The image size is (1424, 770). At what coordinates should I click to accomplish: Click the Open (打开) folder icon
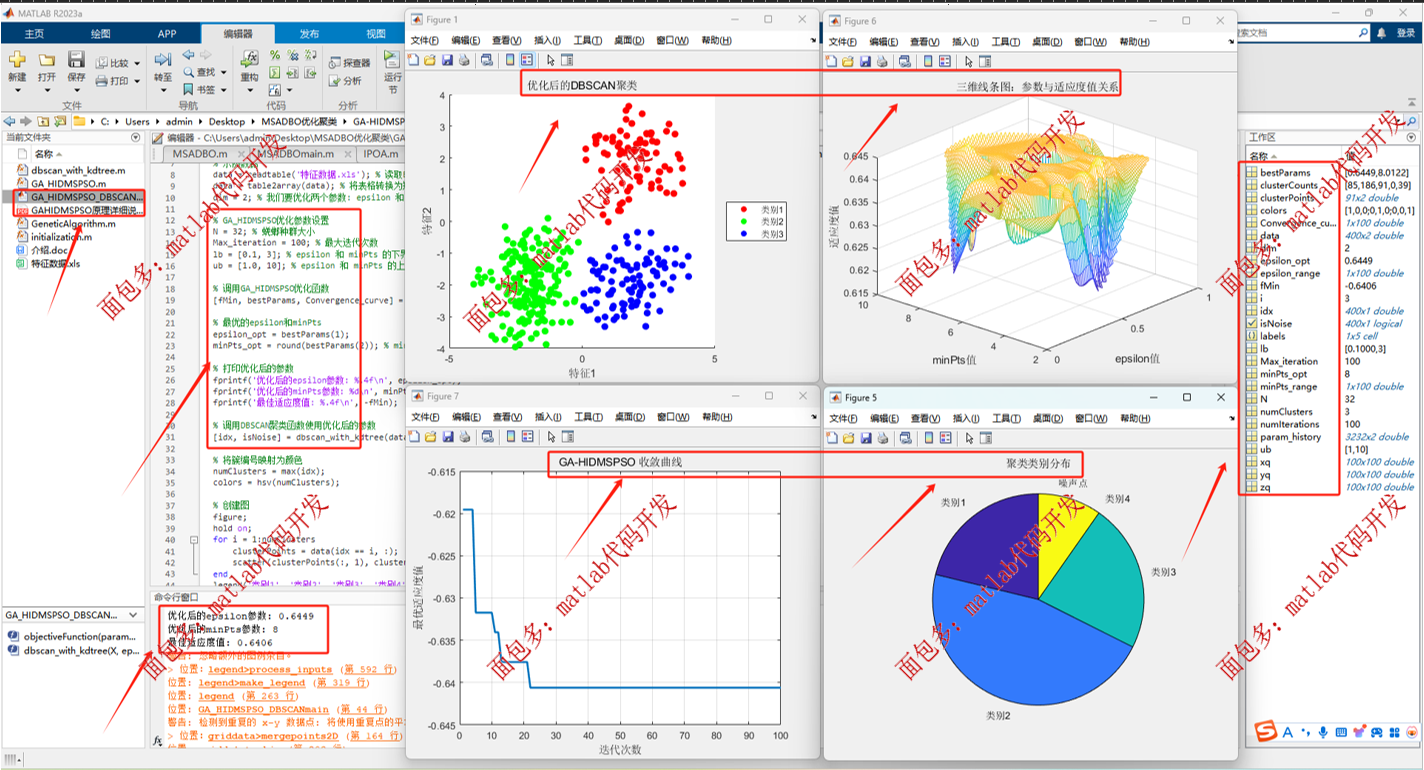pyautogui.click(x=47, y=60)
